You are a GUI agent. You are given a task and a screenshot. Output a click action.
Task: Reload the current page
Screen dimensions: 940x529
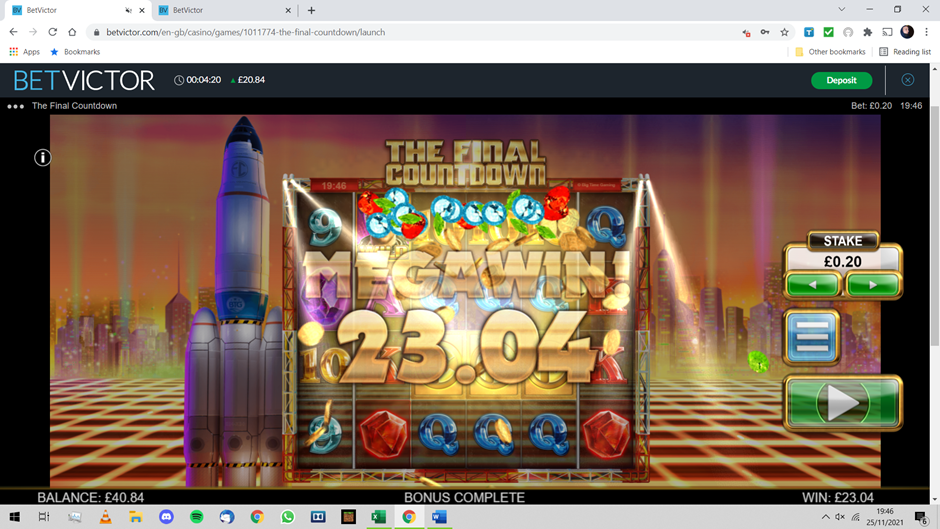click(x=53, y=32)
